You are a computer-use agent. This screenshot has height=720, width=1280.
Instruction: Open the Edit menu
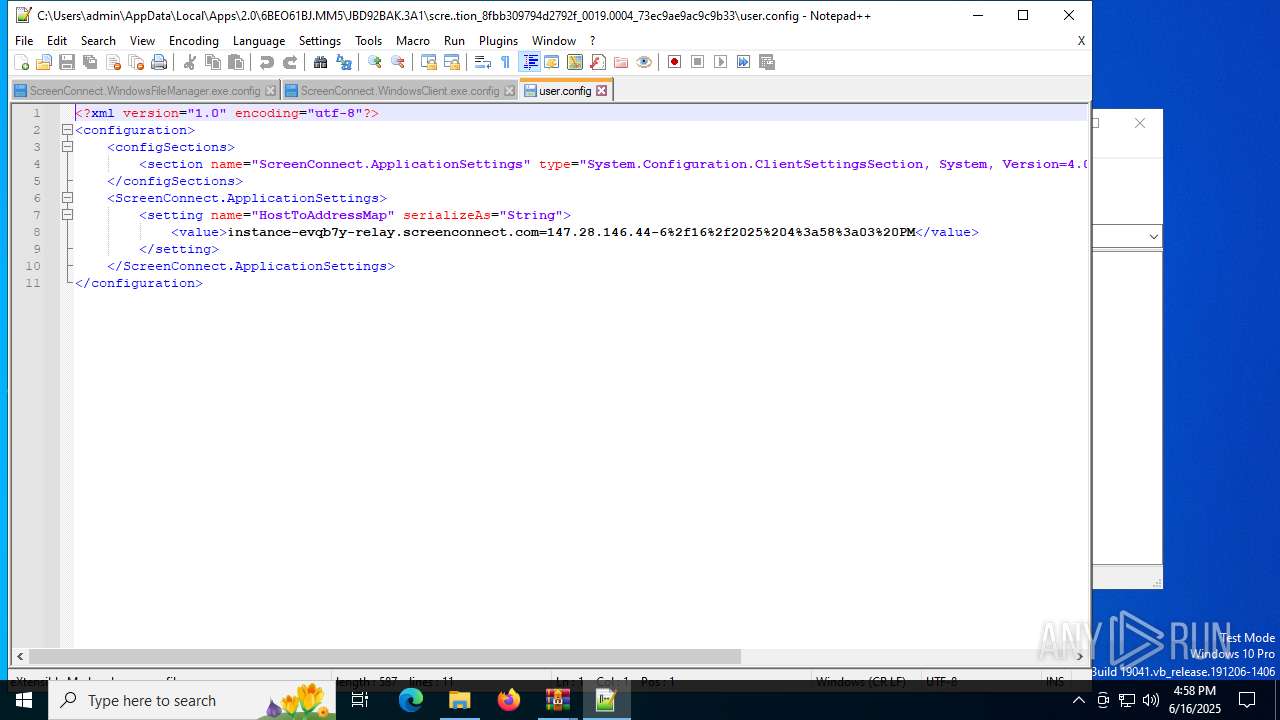(x=57, y=41)
